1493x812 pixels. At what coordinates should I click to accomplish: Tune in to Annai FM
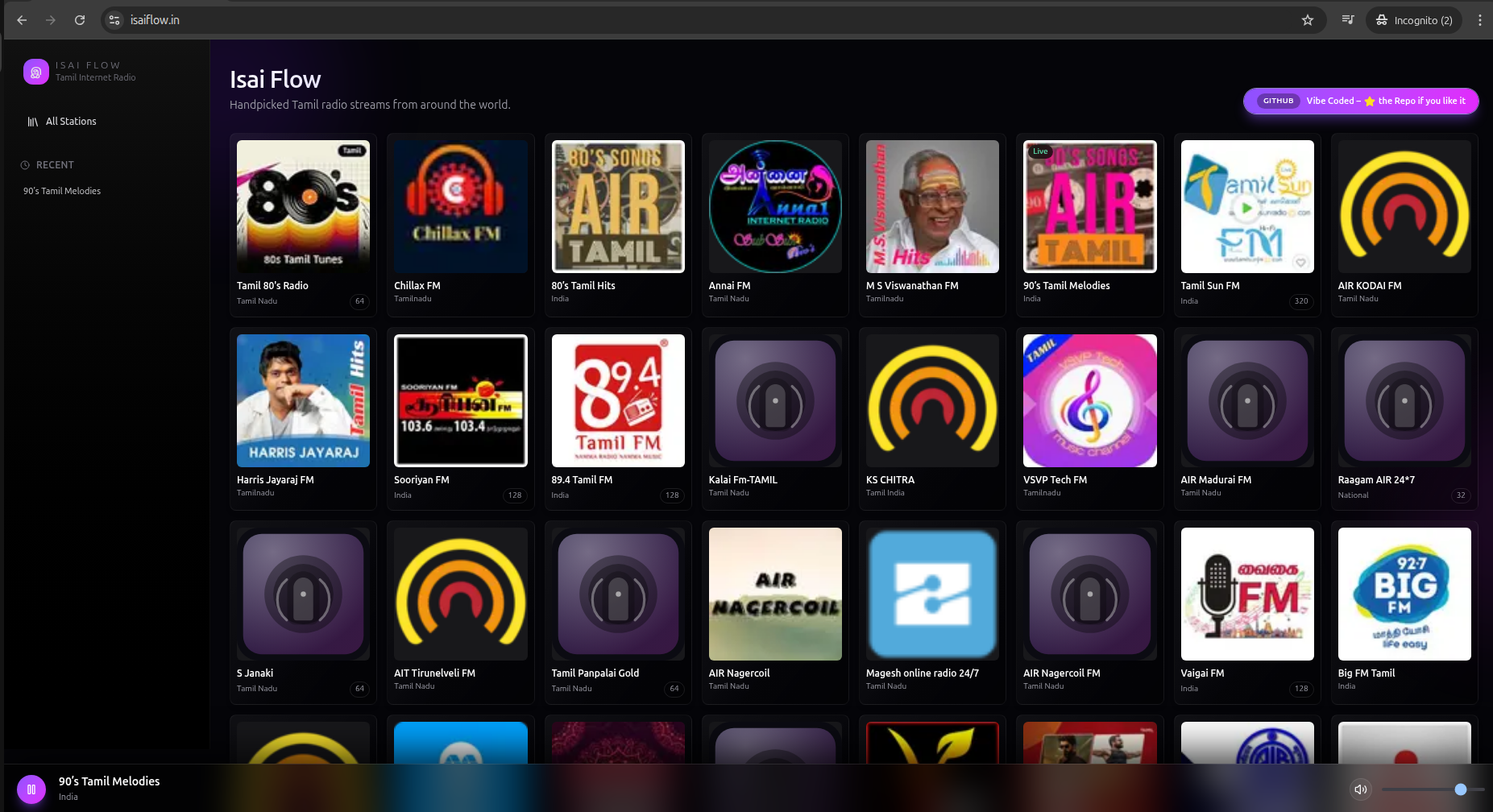coord(775,225)
